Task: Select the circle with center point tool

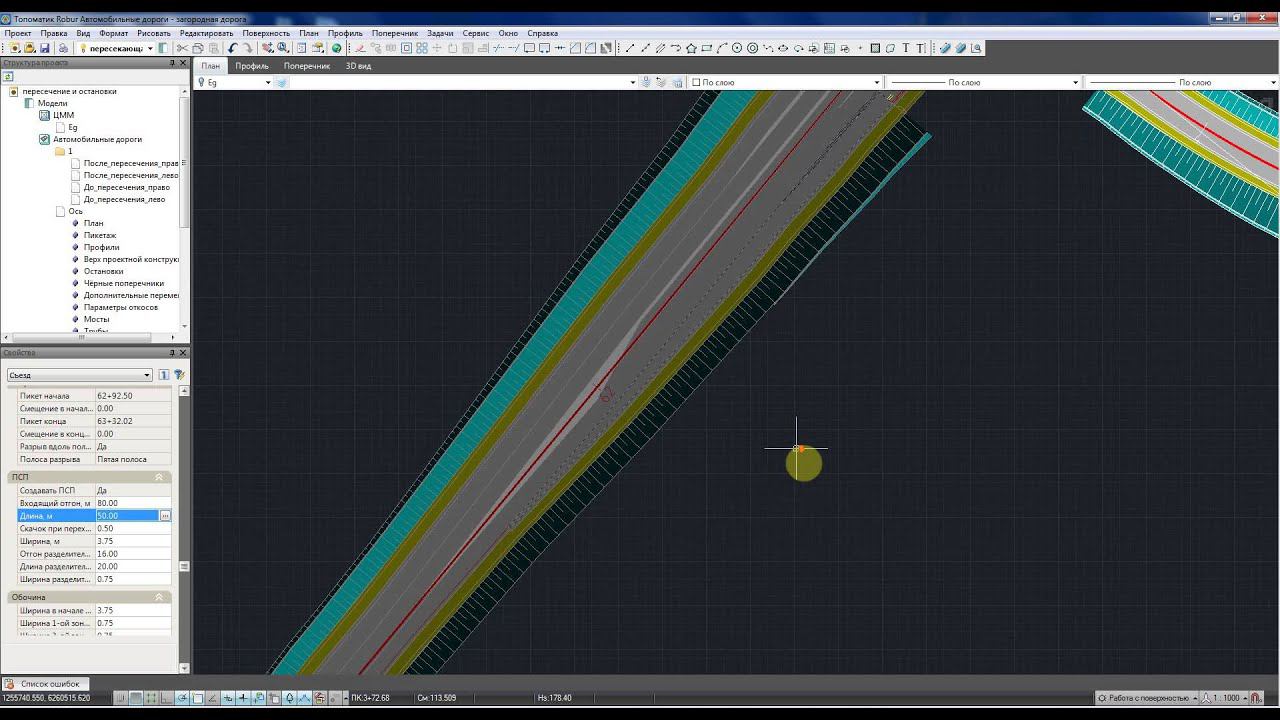Action: point(737,48)
